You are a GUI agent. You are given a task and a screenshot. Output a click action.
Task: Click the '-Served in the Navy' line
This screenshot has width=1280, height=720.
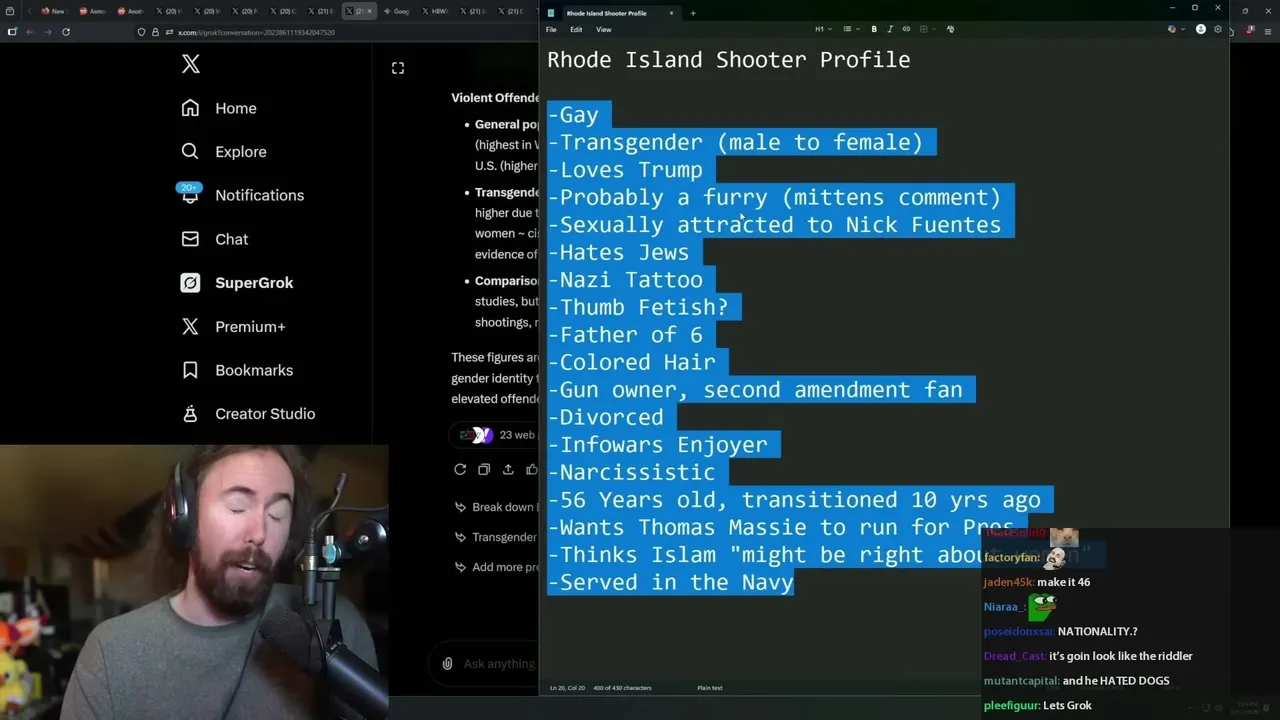pos(671,582)
